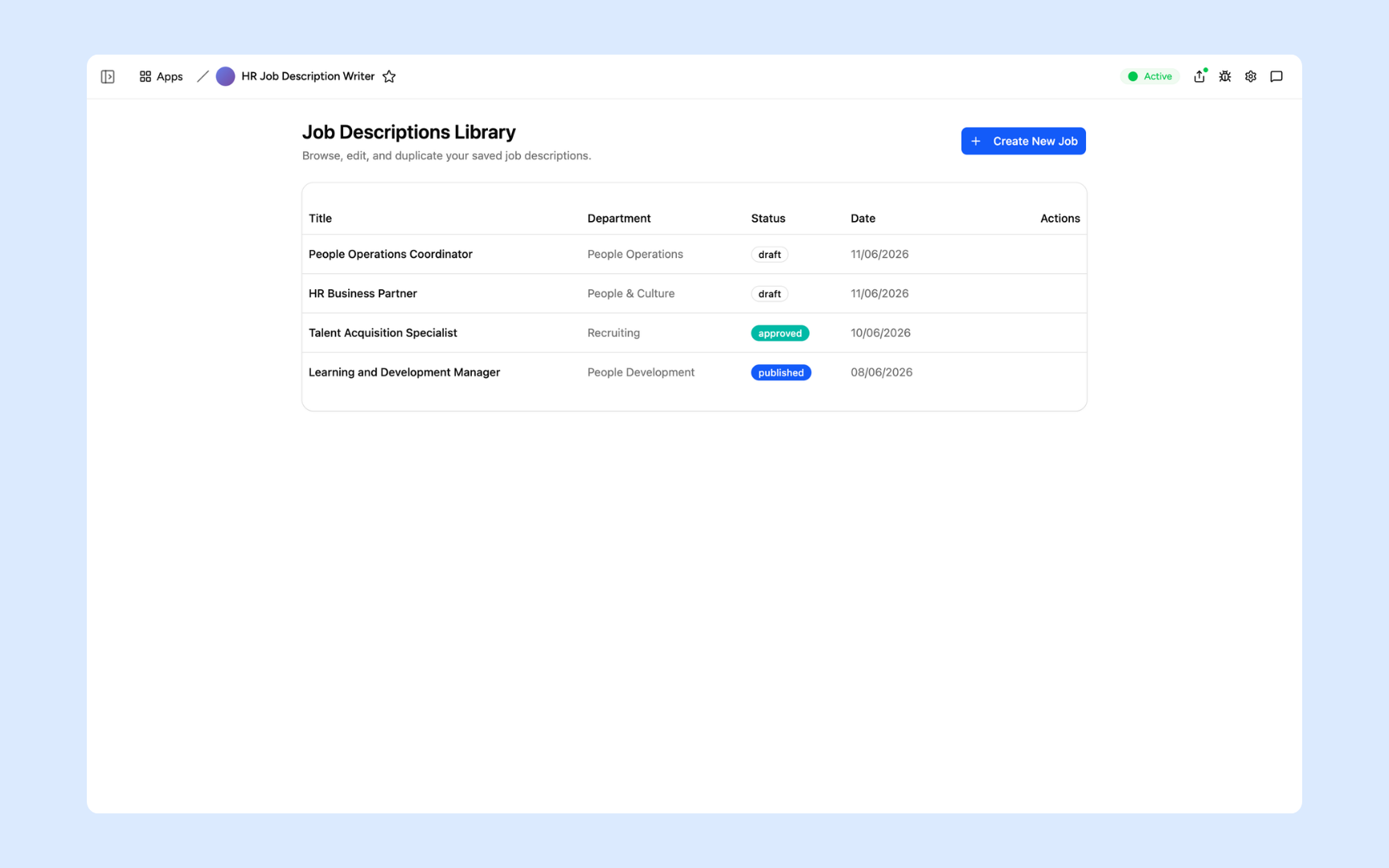Viewport: 1389px width, 868px height.
Task: Click the purple app avatar circle
Action: point(225,76)
